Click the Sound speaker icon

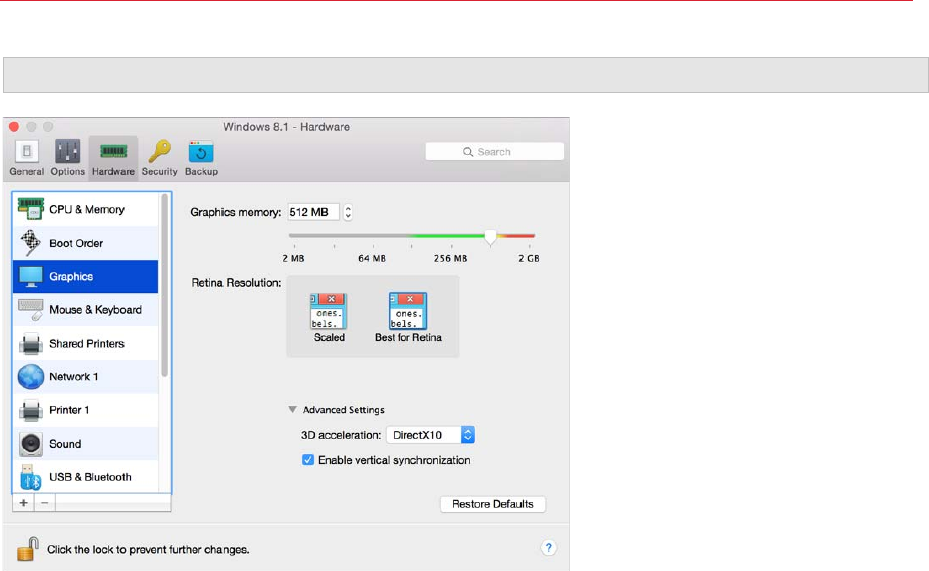[x=31, y=444]
